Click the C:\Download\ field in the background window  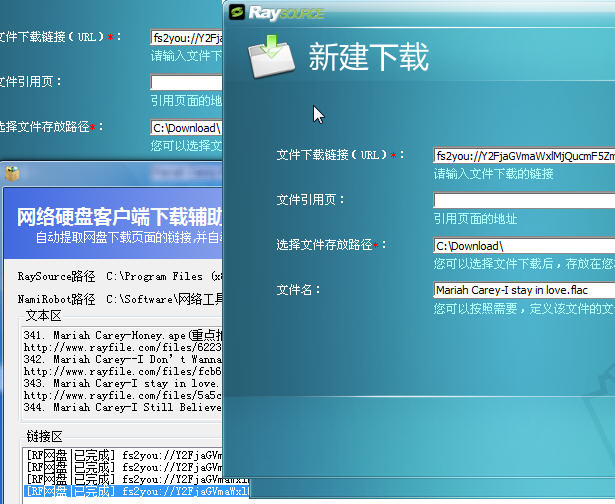point(187,127)
